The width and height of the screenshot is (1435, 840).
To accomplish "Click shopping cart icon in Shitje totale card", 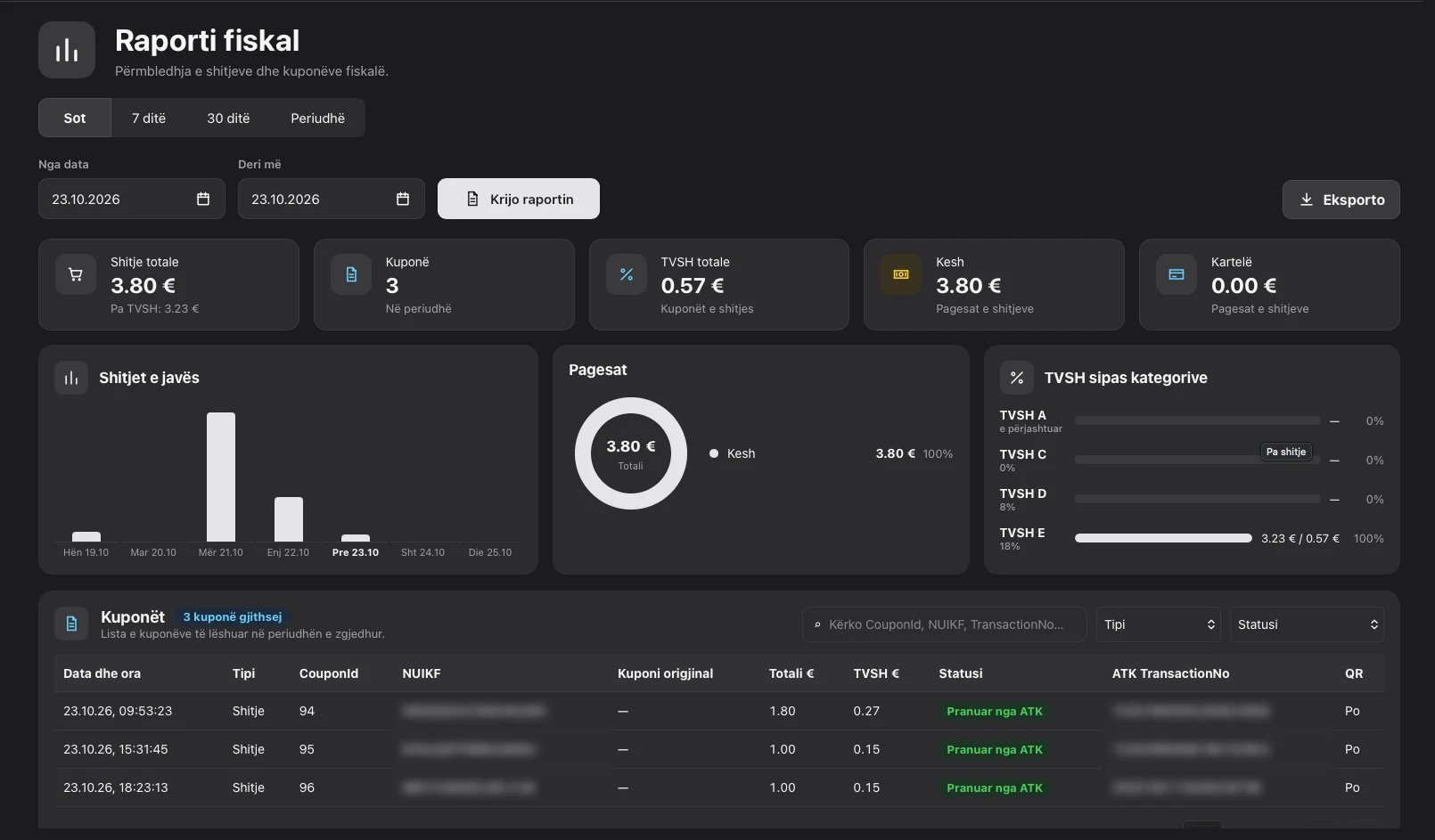I will click(x=76, y=274).
